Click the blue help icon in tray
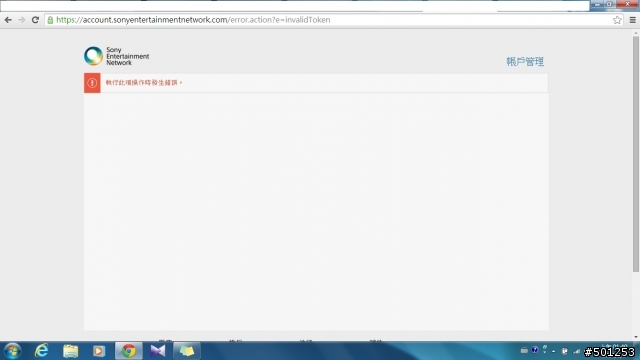This screenshot has width=640, height=360. 535,350
